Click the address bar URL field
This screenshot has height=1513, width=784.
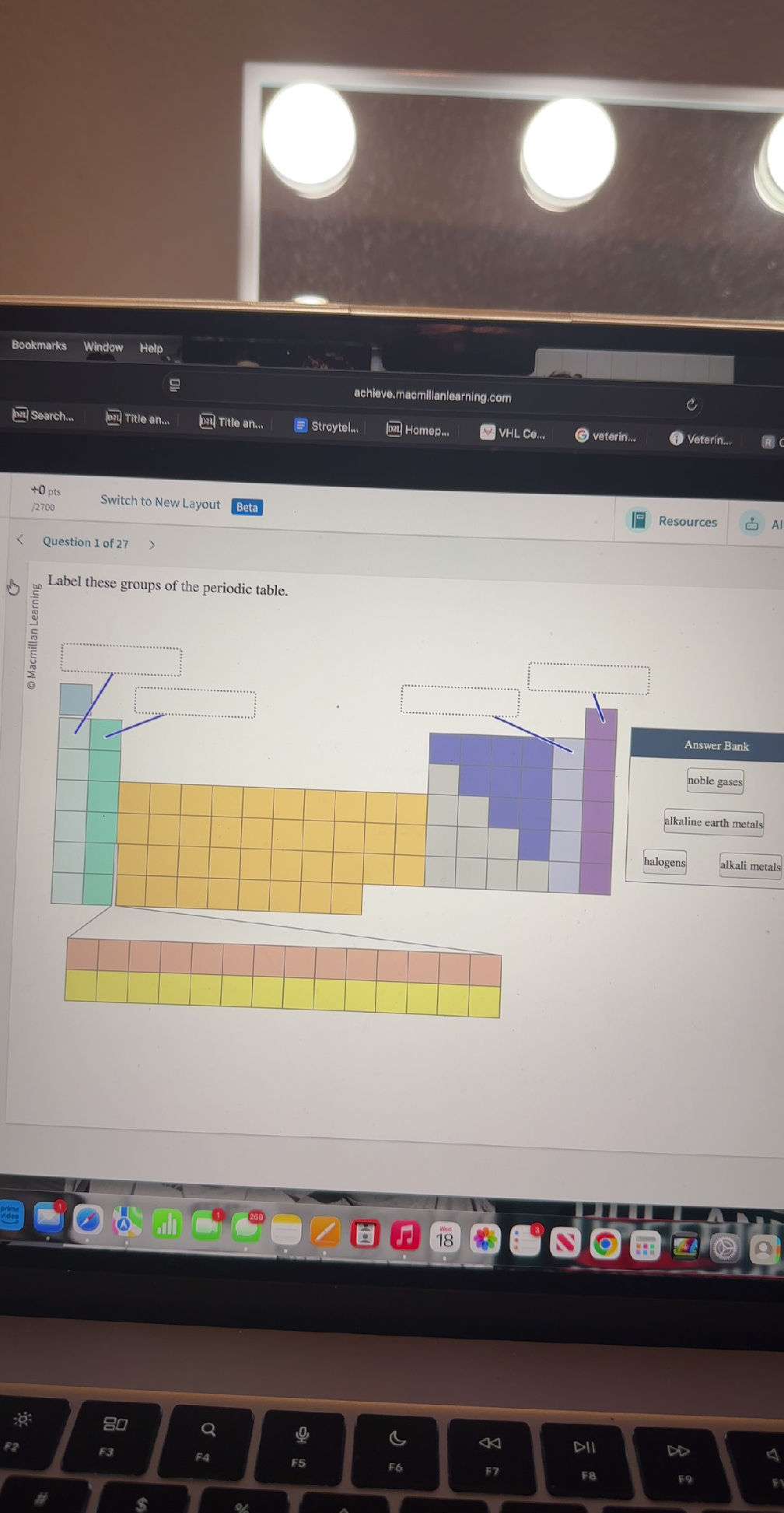(x=432, y=395)
